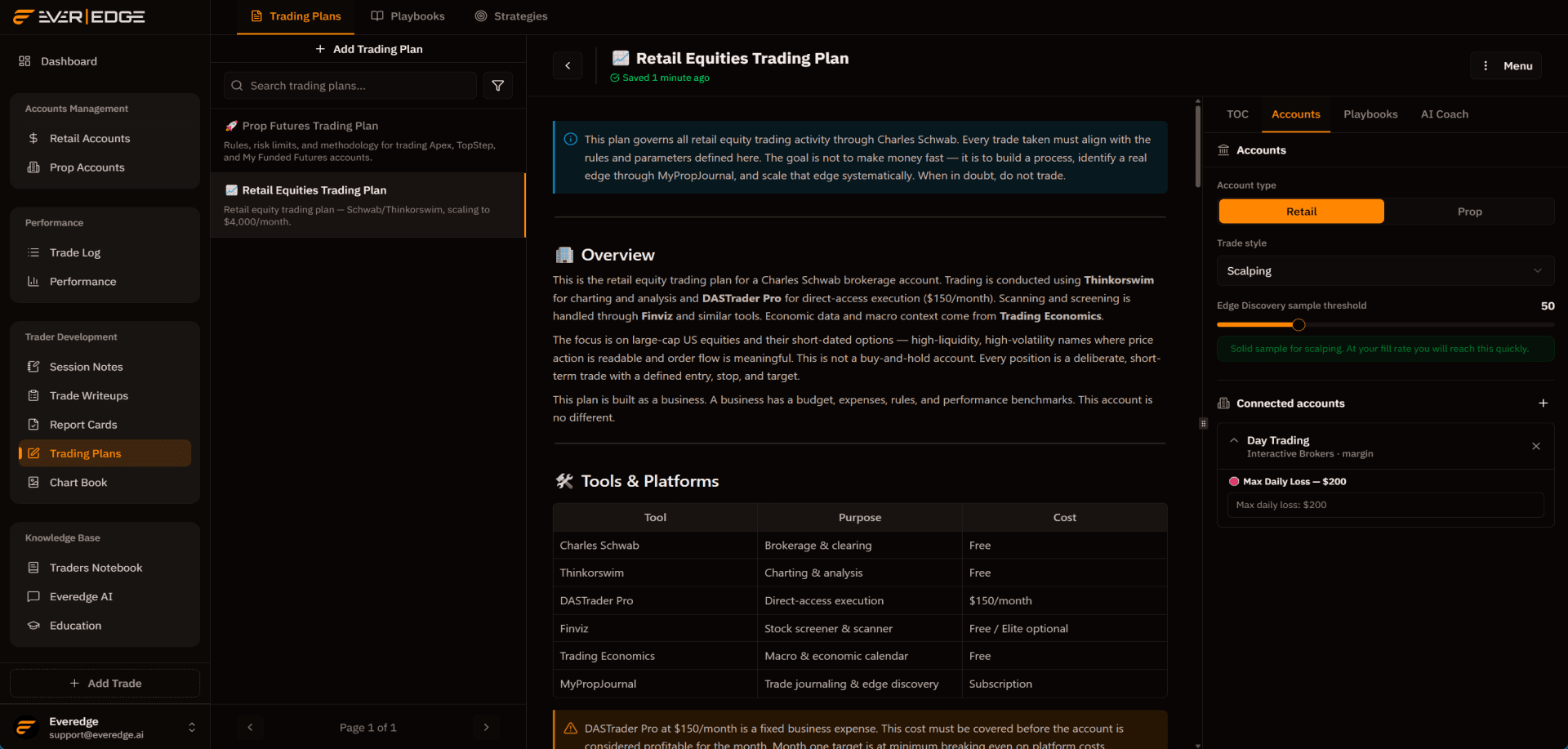Click the Performance bar-chart icon

[x=33, y=282]
